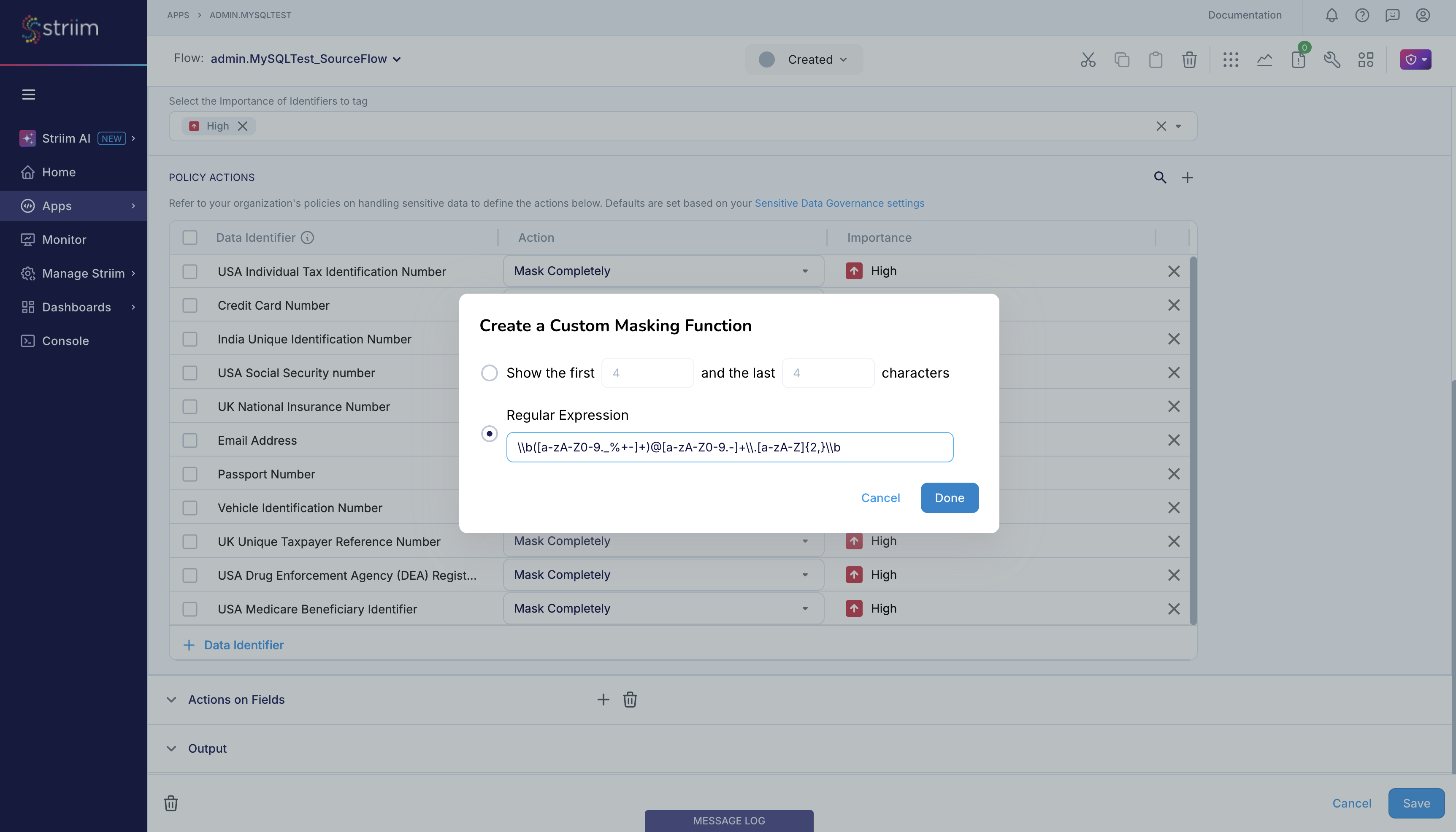
Task: Click the regular expression input field
Action: [729, 447]
